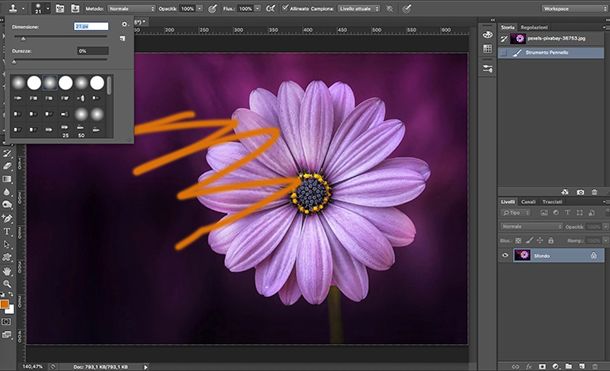Select the Blur tool
Image resolution: width=610 pixels, height=371 pixels.
click(x=7, y=192)
